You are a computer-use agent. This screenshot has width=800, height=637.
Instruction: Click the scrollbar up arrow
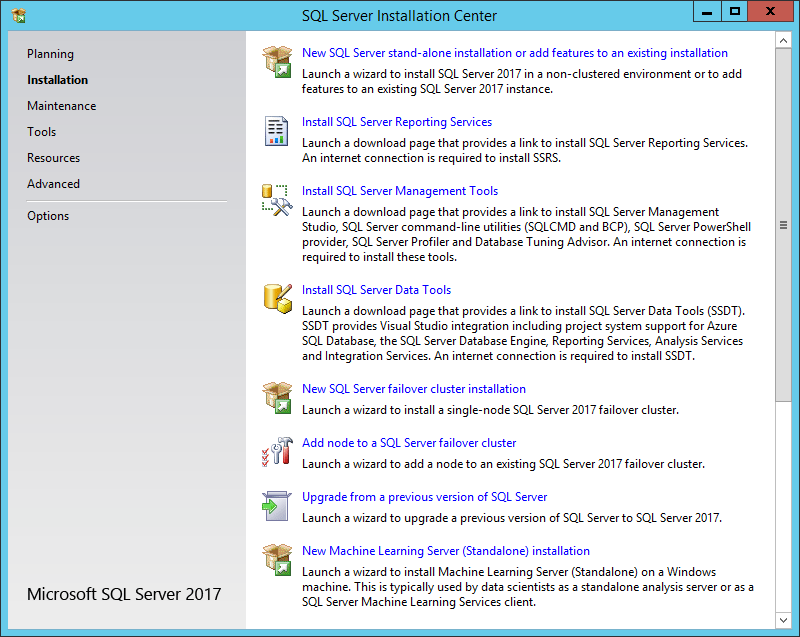click(x=783, y=40)
